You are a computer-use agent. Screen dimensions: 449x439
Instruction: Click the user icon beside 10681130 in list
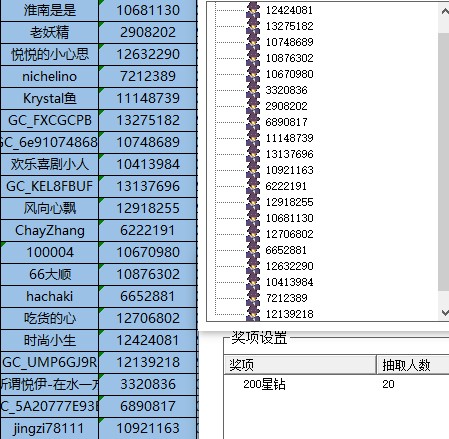pos(253,218)
